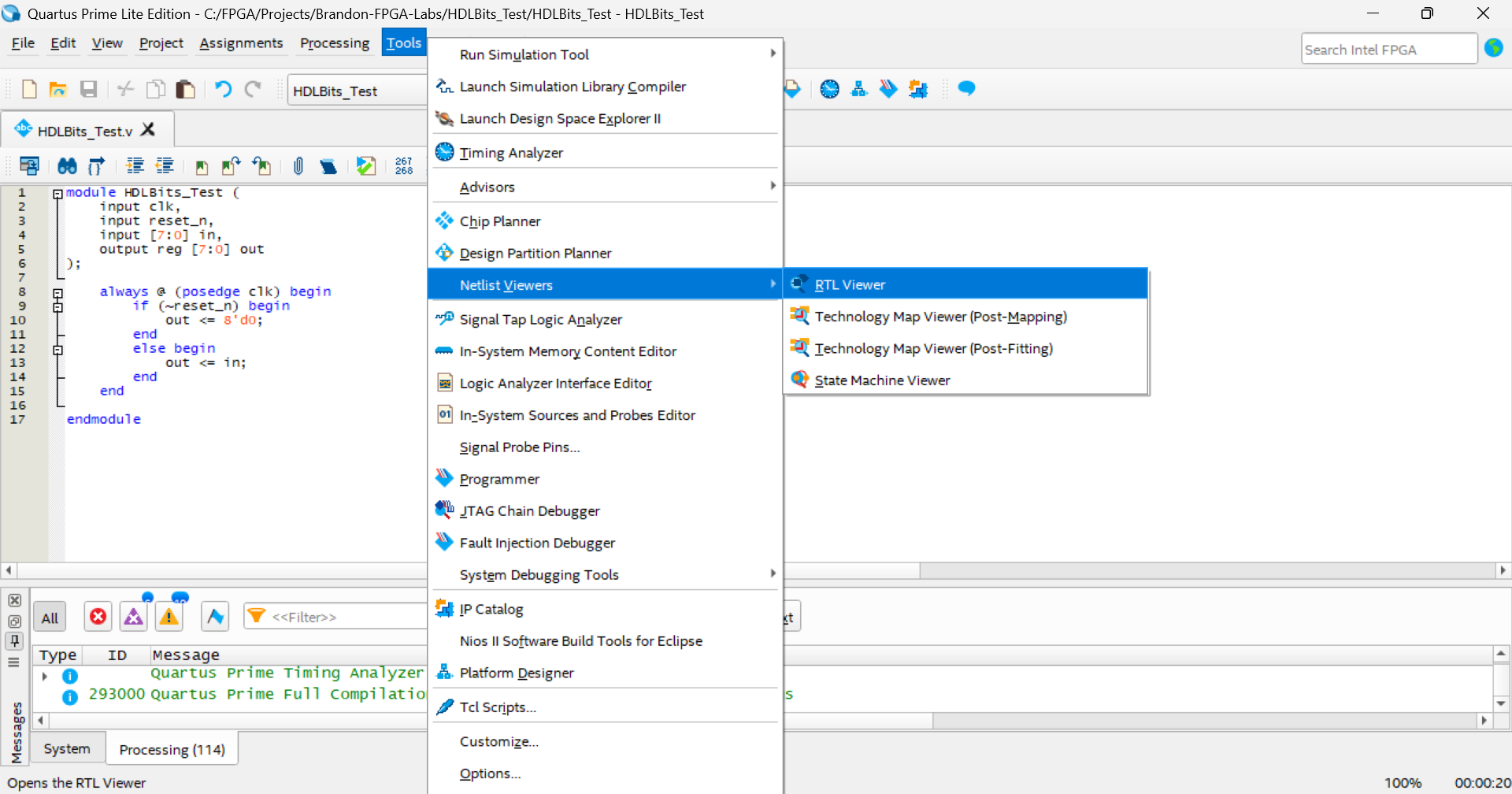Close the HDLBits_Test.v editor tab
The image size is (1512, 794).
pos(148,129)
